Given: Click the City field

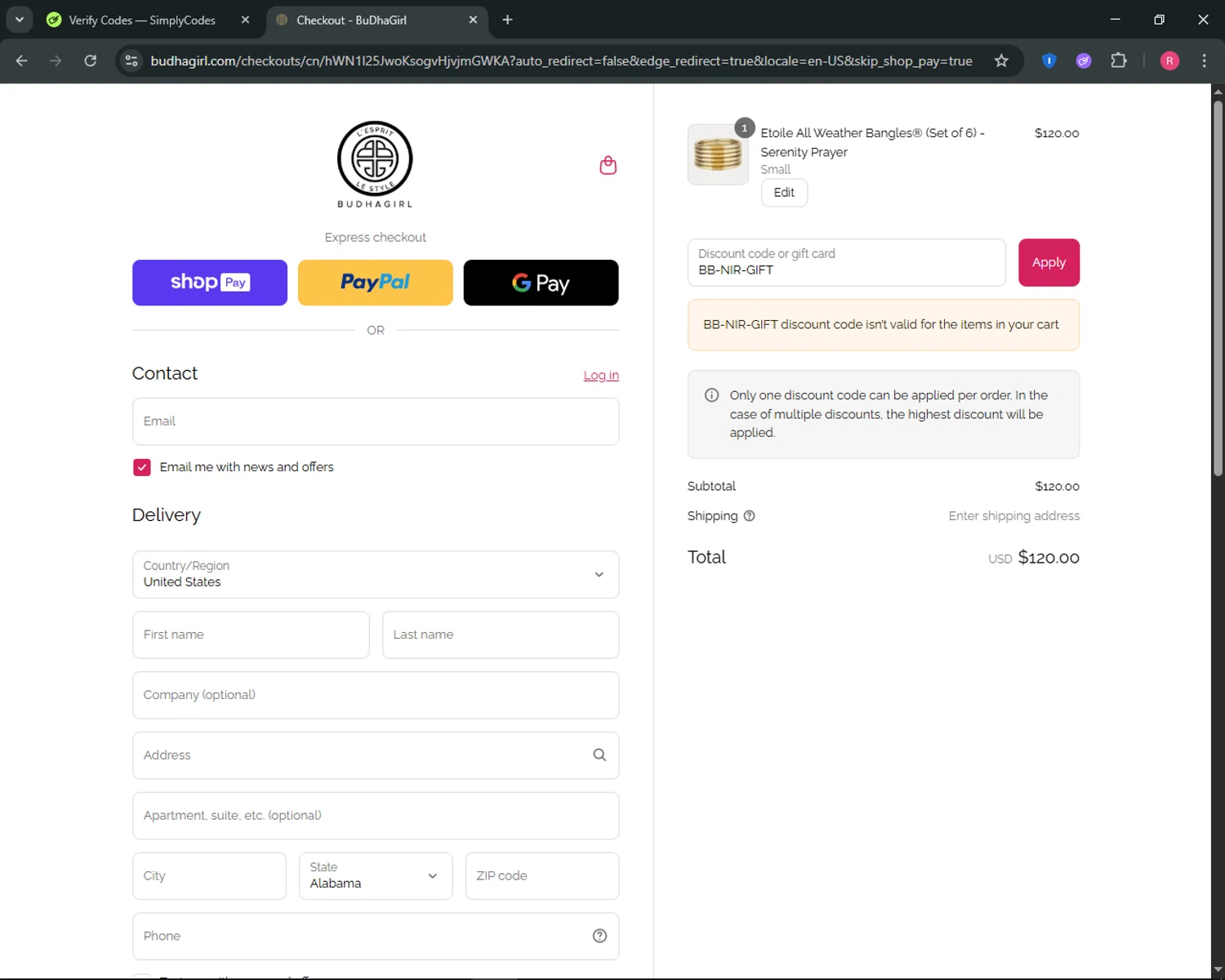Looking at the screenshot, I should point(209,875).
